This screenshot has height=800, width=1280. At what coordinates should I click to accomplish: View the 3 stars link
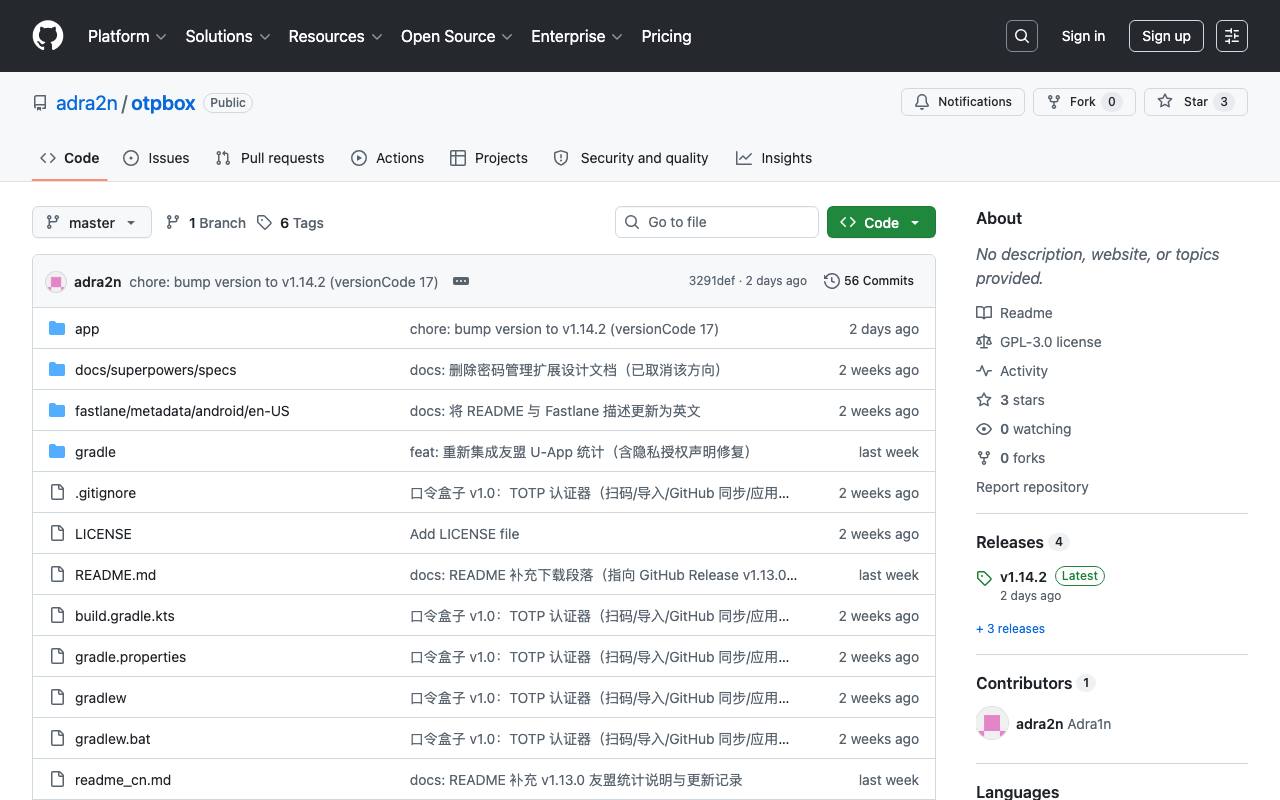[x=1010, y=400]
